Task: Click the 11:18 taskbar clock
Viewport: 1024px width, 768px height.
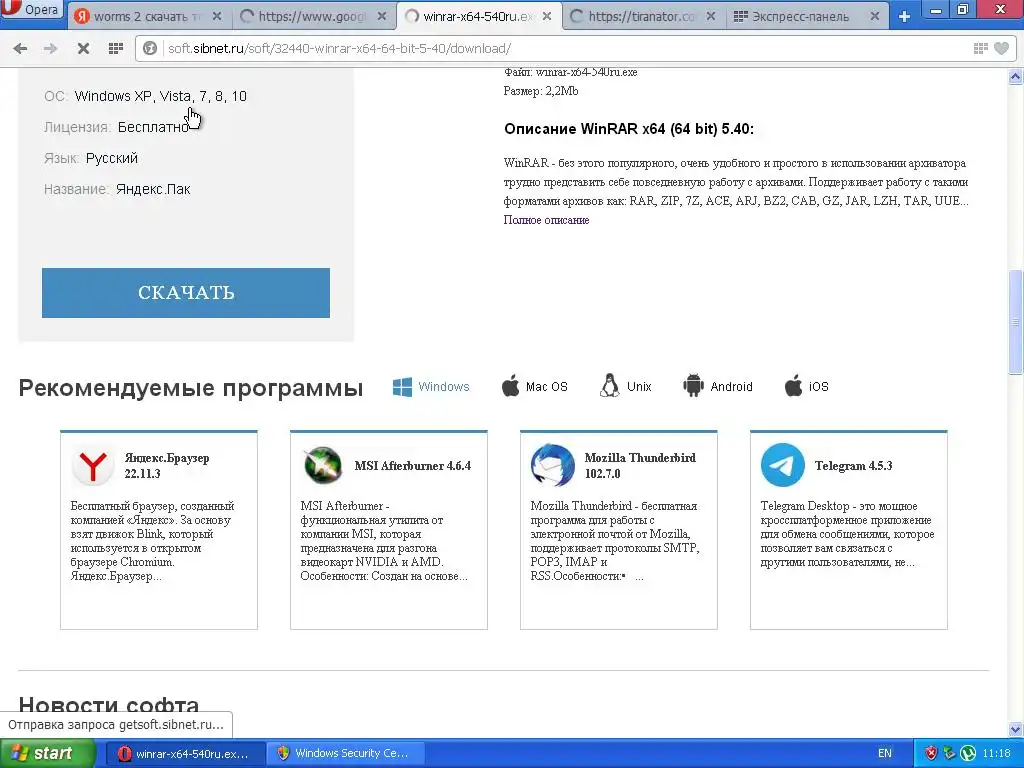Action: click(x=995, y=754)
